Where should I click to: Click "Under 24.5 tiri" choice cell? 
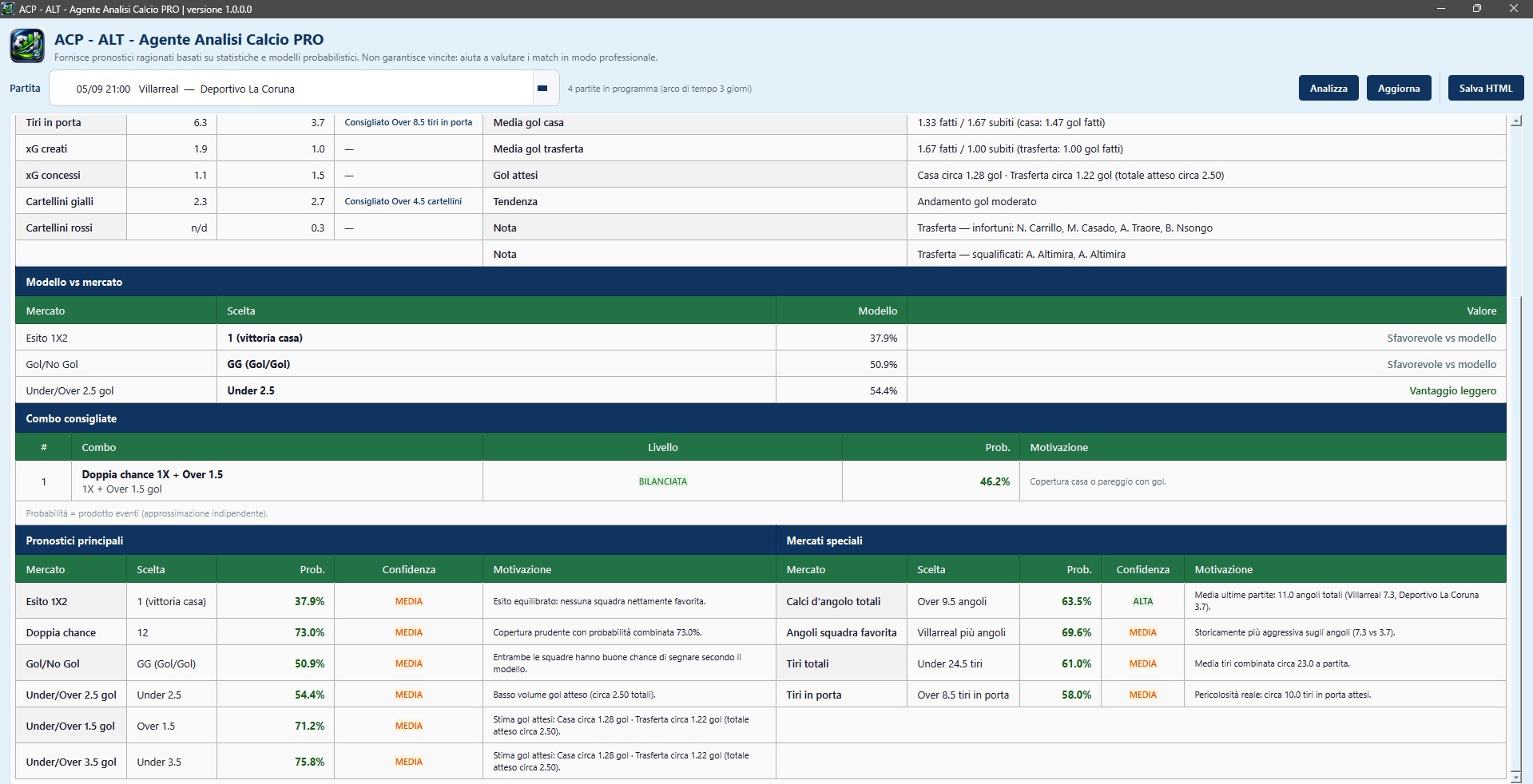963,663
